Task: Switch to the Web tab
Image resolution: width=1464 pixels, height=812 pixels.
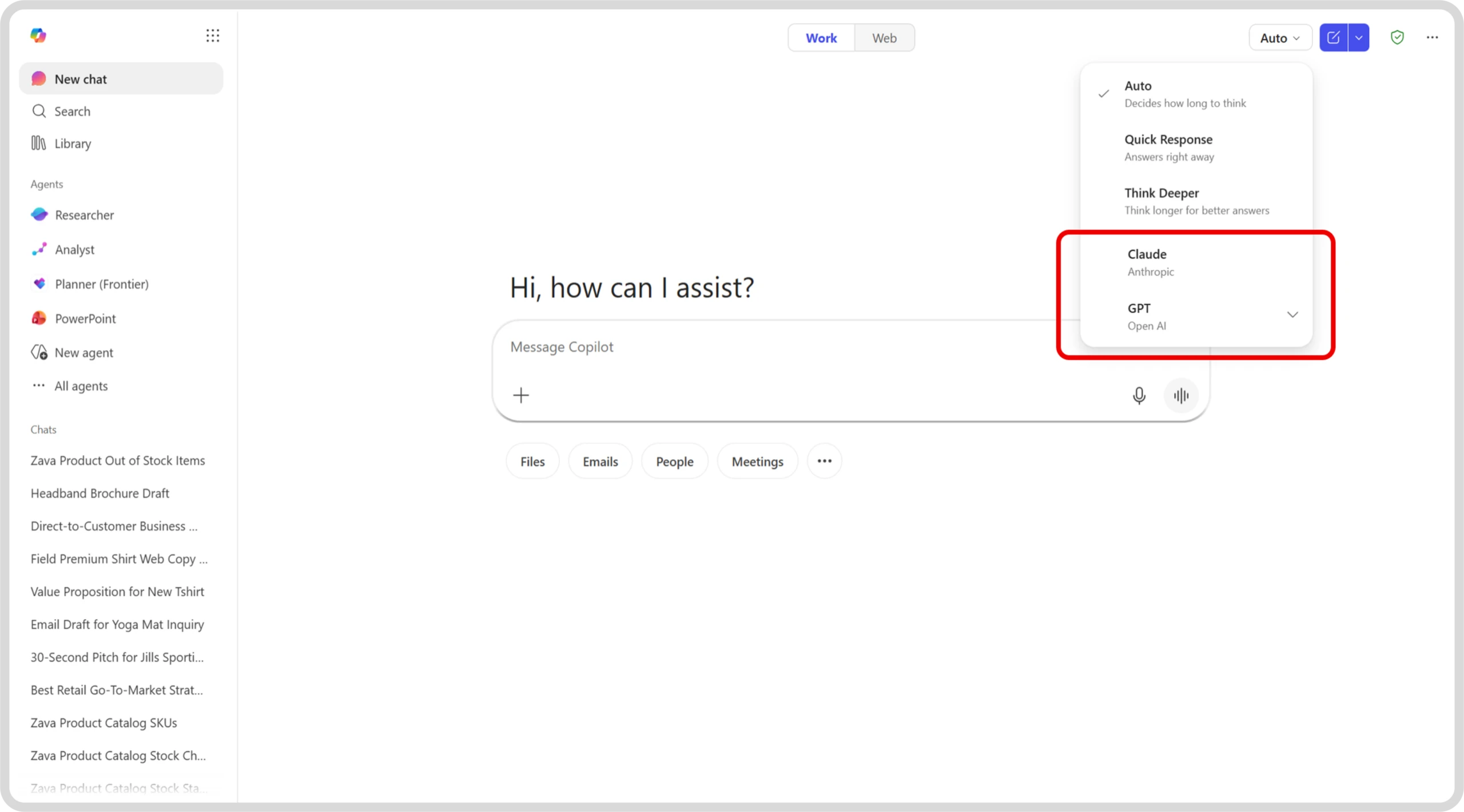Action: pyautogui.click(x=884, y=38)
